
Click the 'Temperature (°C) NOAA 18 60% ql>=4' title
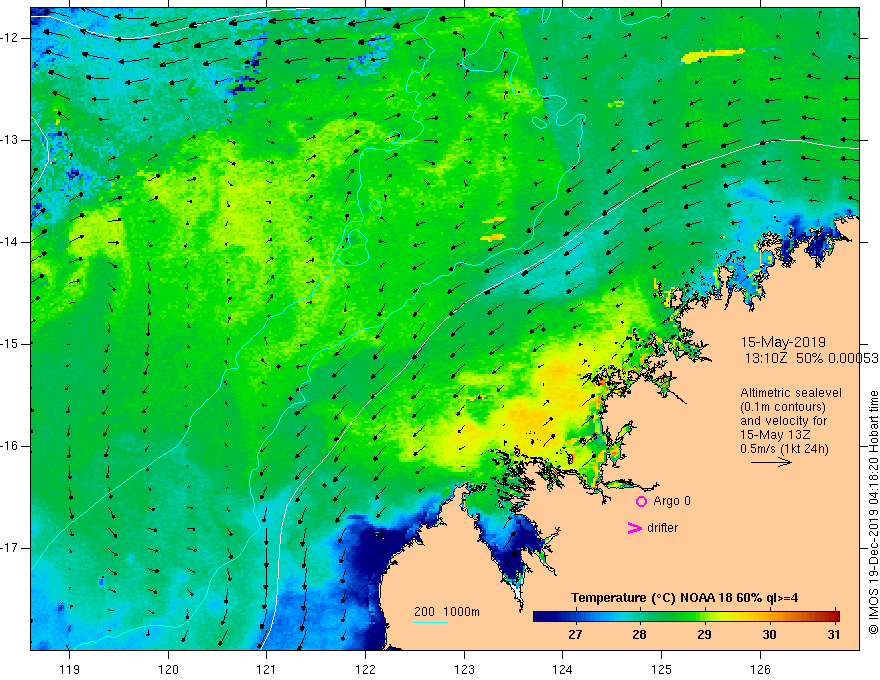point(685,598)
